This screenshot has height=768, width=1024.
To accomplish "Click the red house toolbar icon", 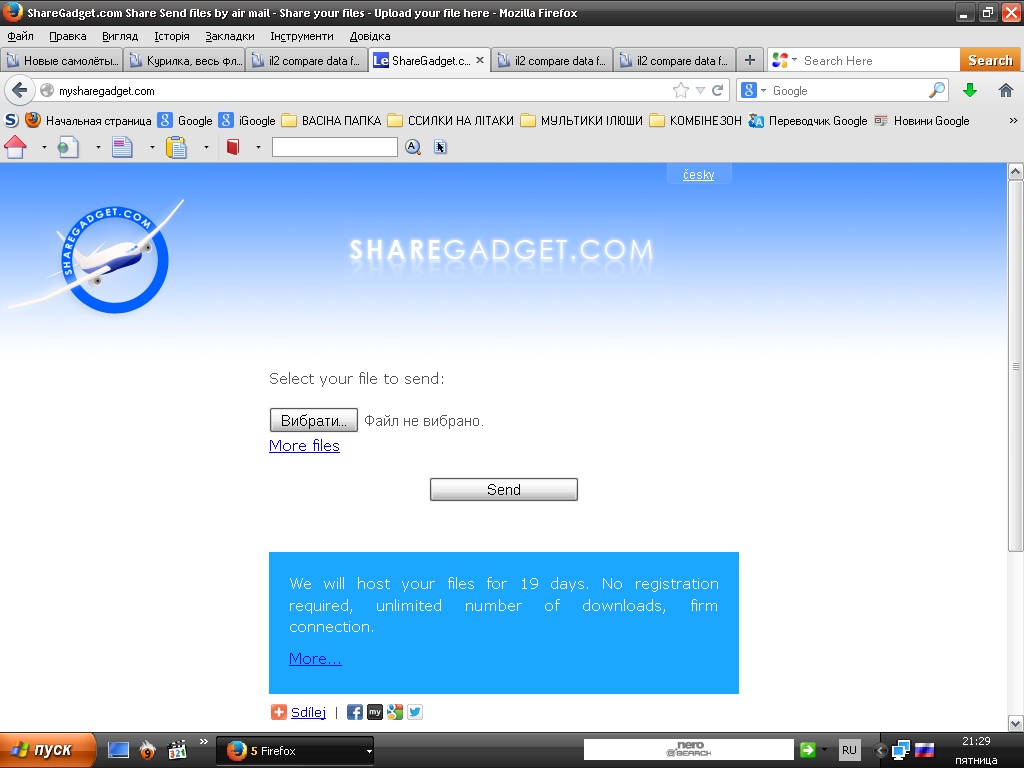I will (x=16, y=147).
